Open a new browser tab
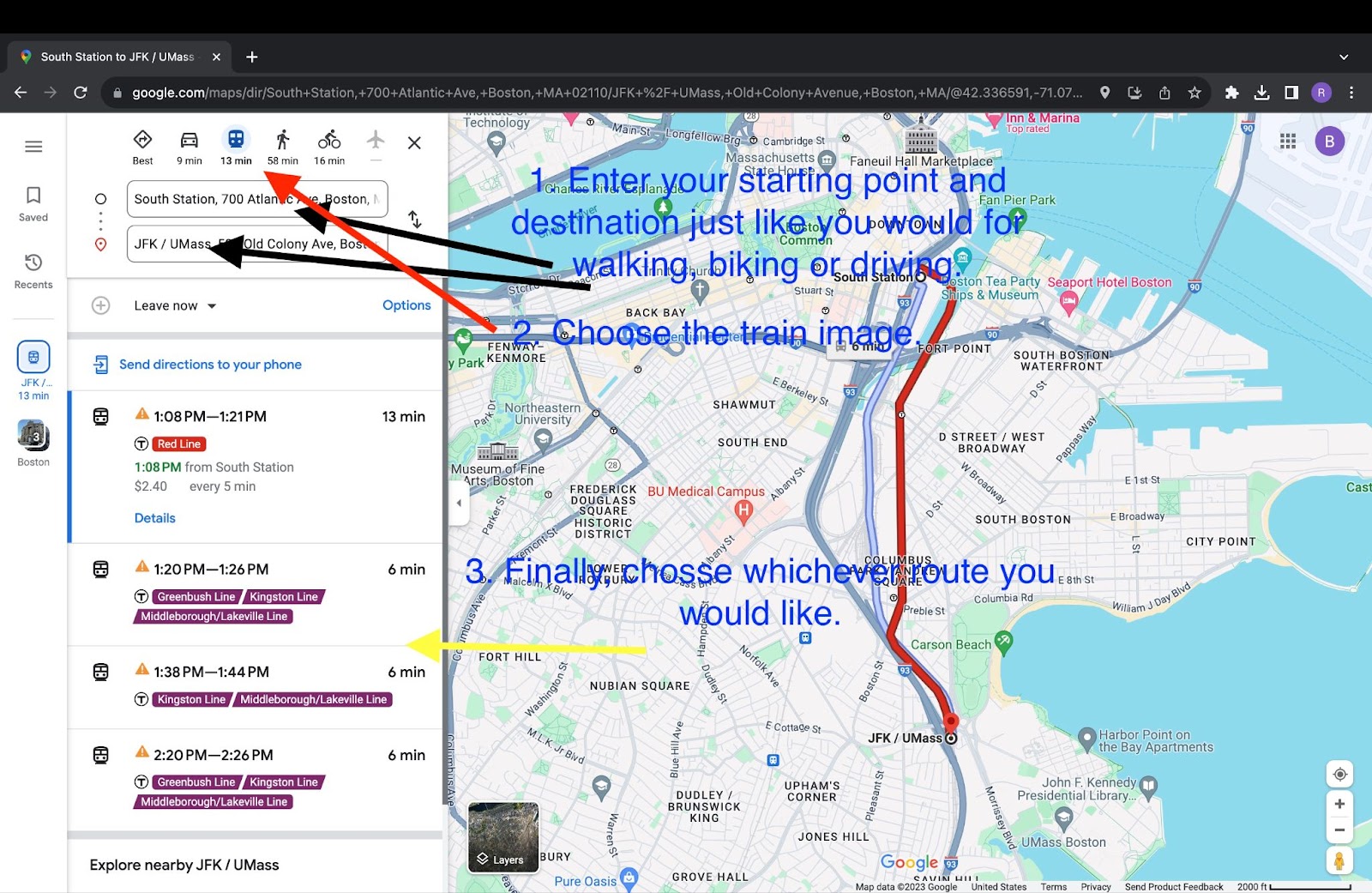1372x893 pixels. (252, 57)
